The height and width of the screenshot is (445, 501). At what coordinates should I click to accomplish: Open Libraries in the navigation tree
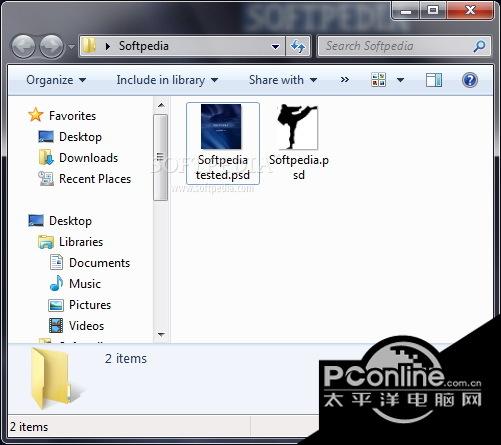click(x=81, y=242)
